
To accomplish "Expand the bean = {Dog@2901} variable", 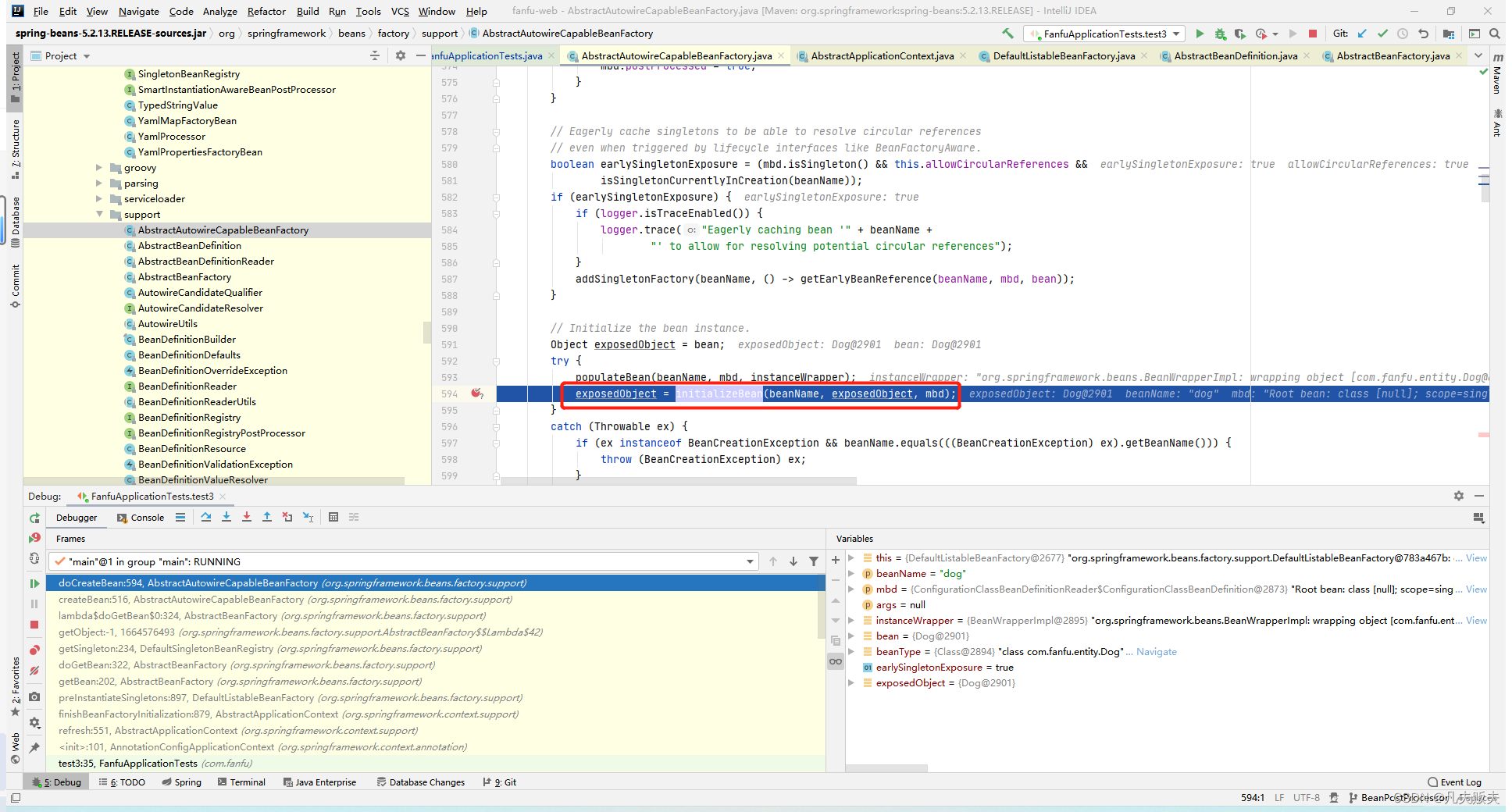I will click(850, 636).
